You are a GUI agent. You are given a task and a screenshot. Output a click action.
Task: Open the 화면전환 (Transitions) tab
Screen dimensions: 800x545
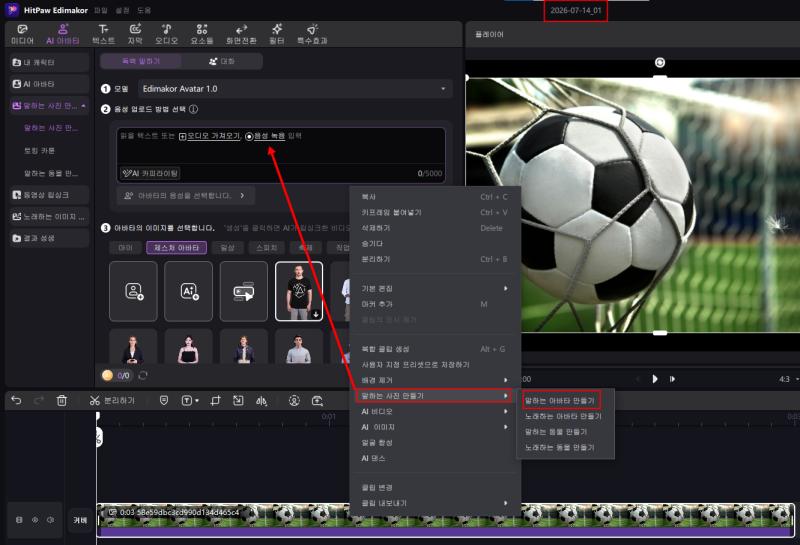(x=241, y=34)
